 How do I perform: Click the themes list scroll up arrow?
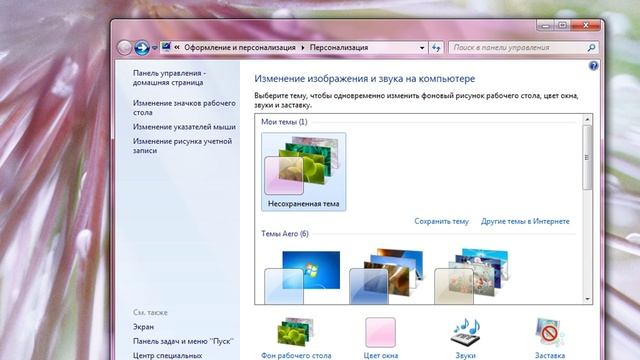click(x=587, y=120)
